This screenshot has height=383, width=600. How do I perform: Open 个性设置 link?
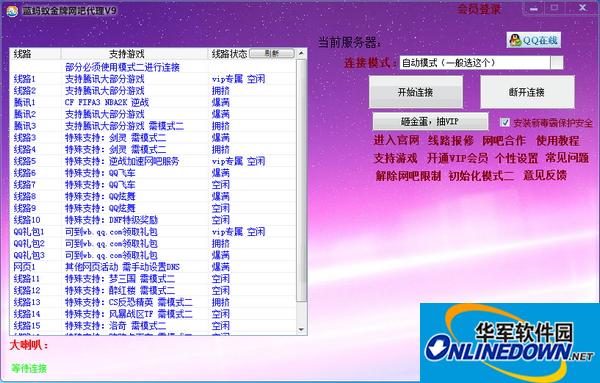pos(517,158)
